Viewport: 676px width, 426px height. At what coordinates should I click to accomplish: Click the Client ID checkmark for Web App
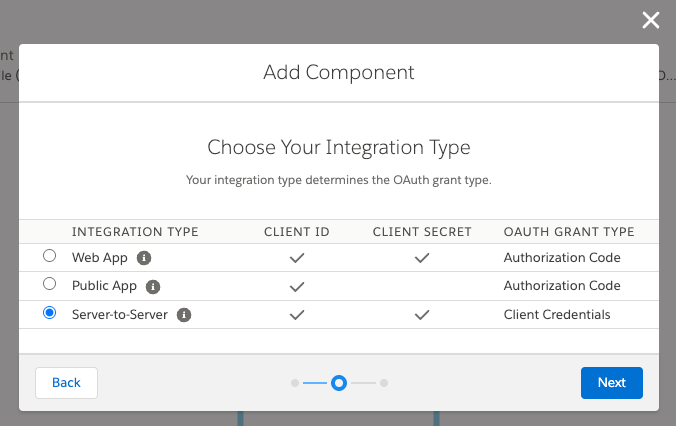tap(296, 258)
